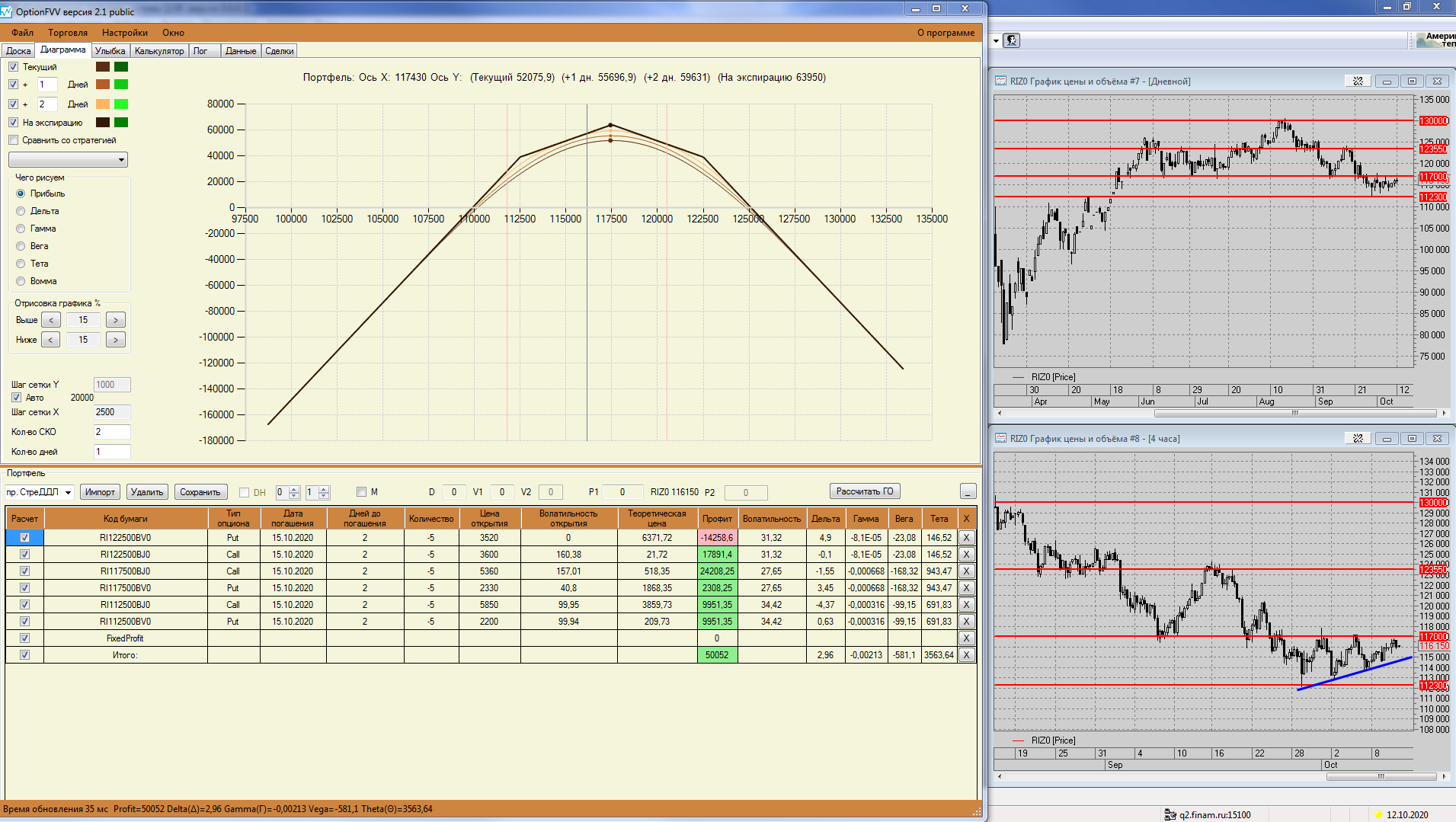Click the unlink icon on 4-hour chart window
Viewport: 1456px width, 822px height.
click(1358, 438)
